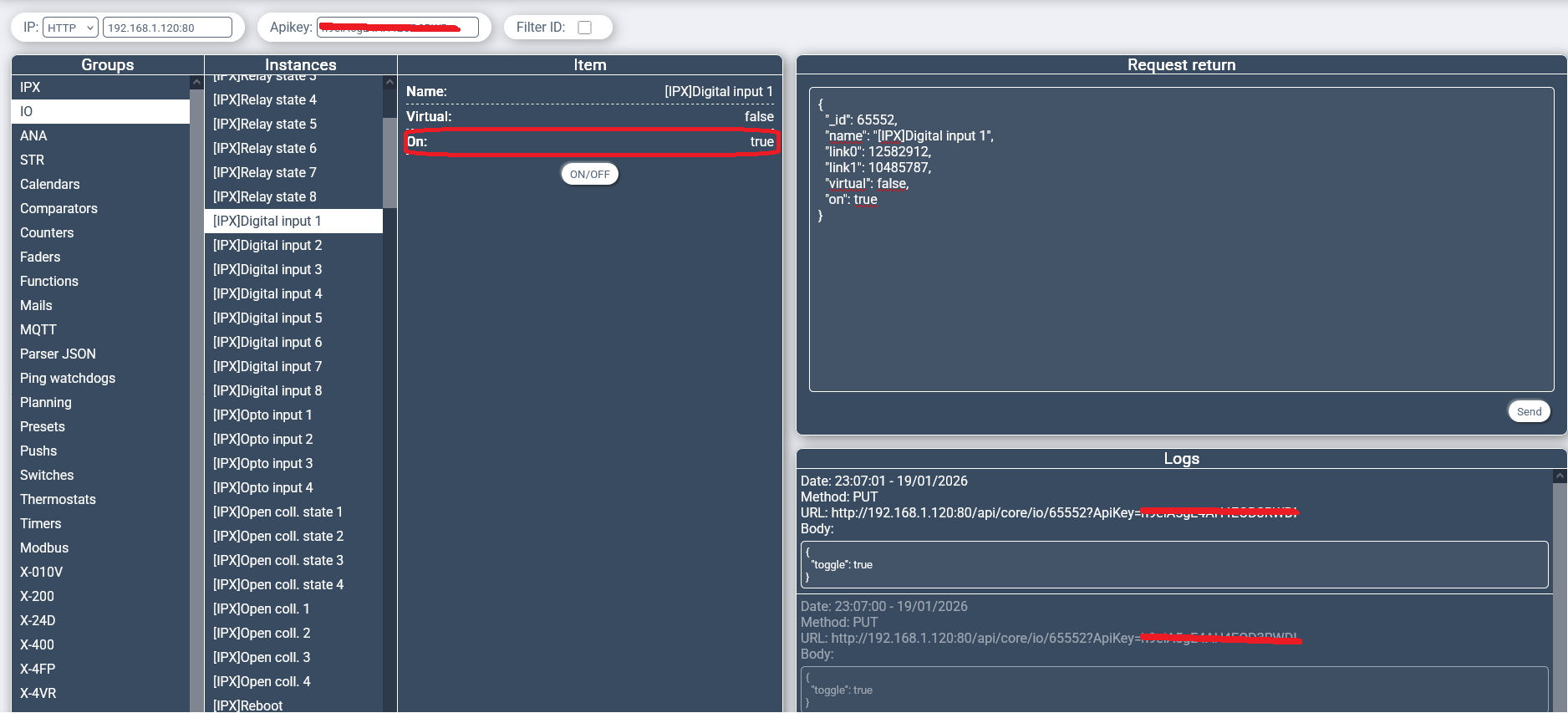Select the IPX group
1568x713 pixels.
100,88
